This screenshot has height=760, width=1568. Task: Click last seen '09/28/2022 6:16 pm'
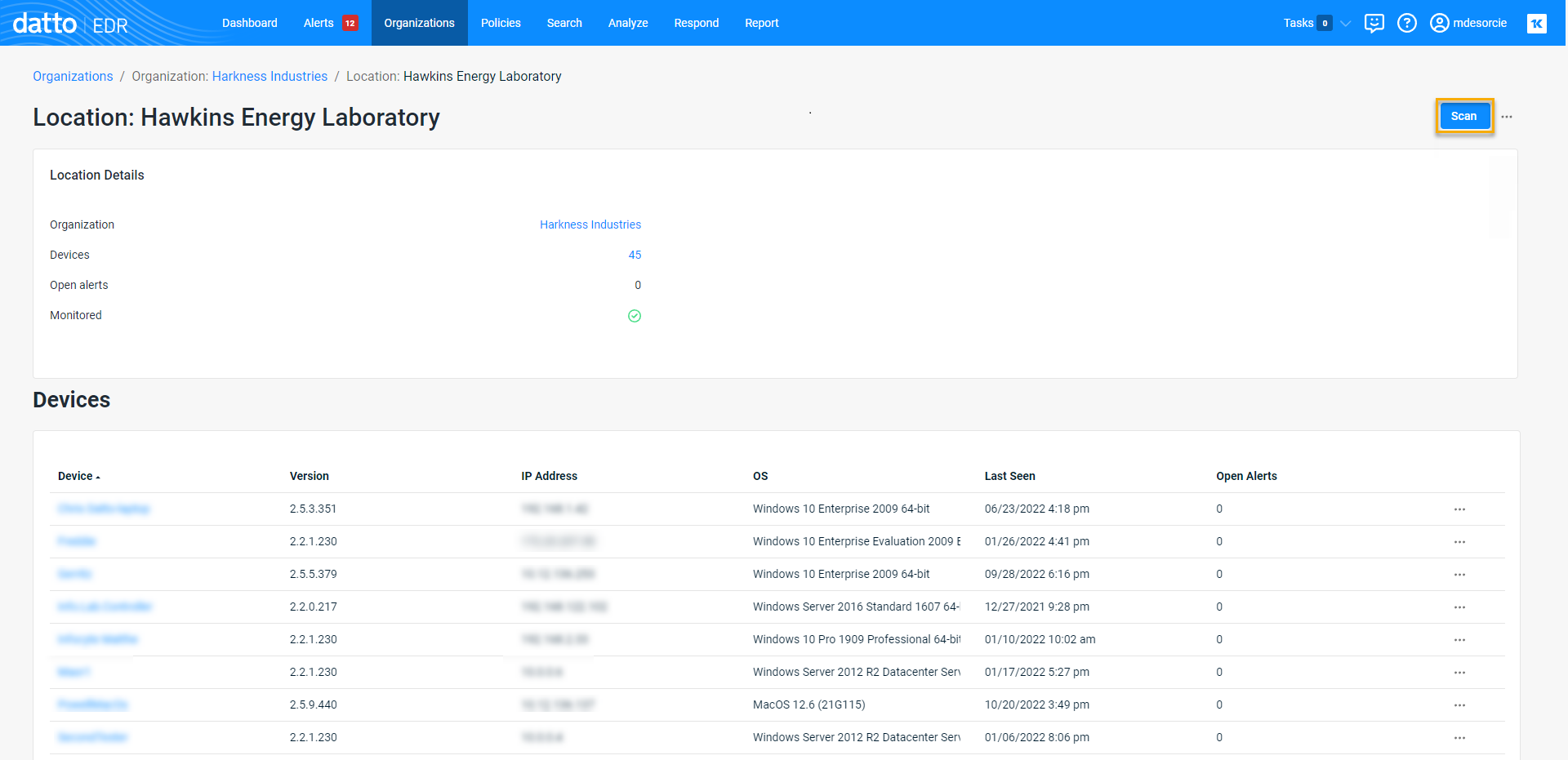click(1037, 574)
